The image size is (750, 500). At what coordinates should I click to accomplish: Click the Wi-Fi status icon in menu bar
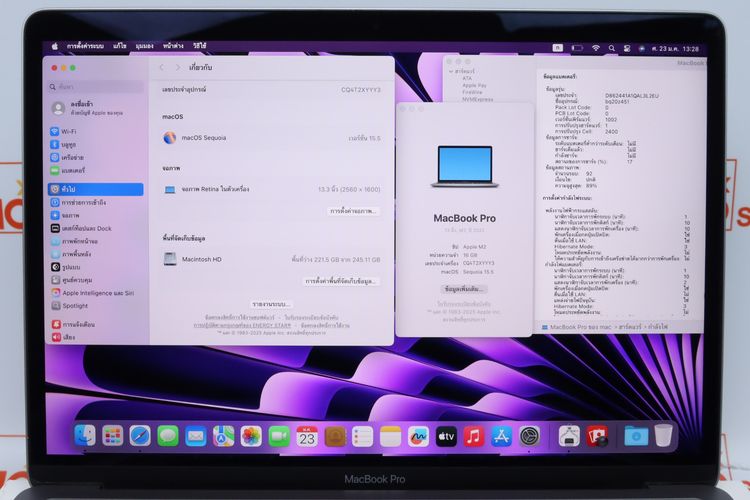click(596, 48)
